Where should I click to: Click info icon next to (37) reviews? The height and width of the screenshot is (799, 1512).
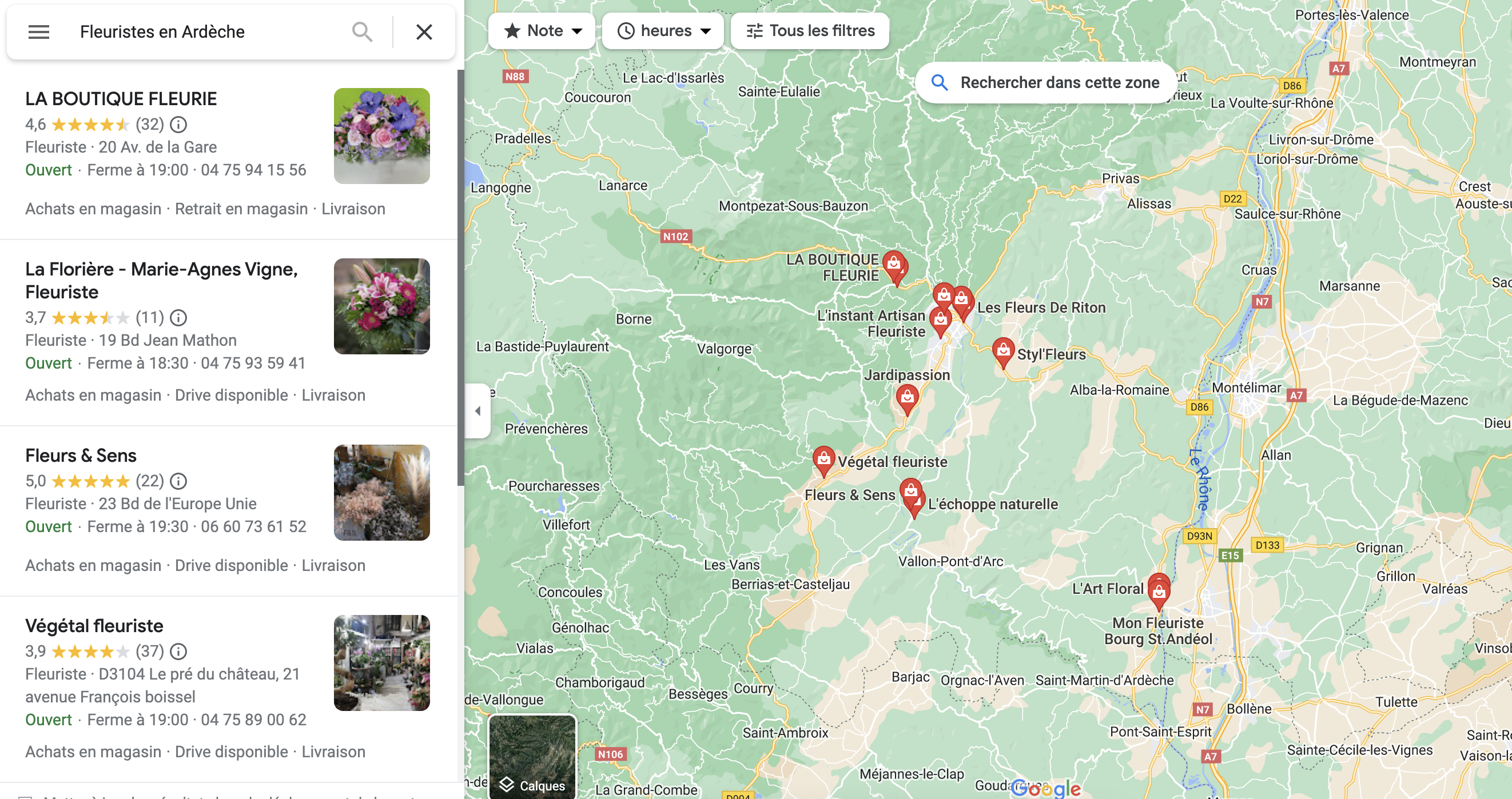[x=178, y=651]
